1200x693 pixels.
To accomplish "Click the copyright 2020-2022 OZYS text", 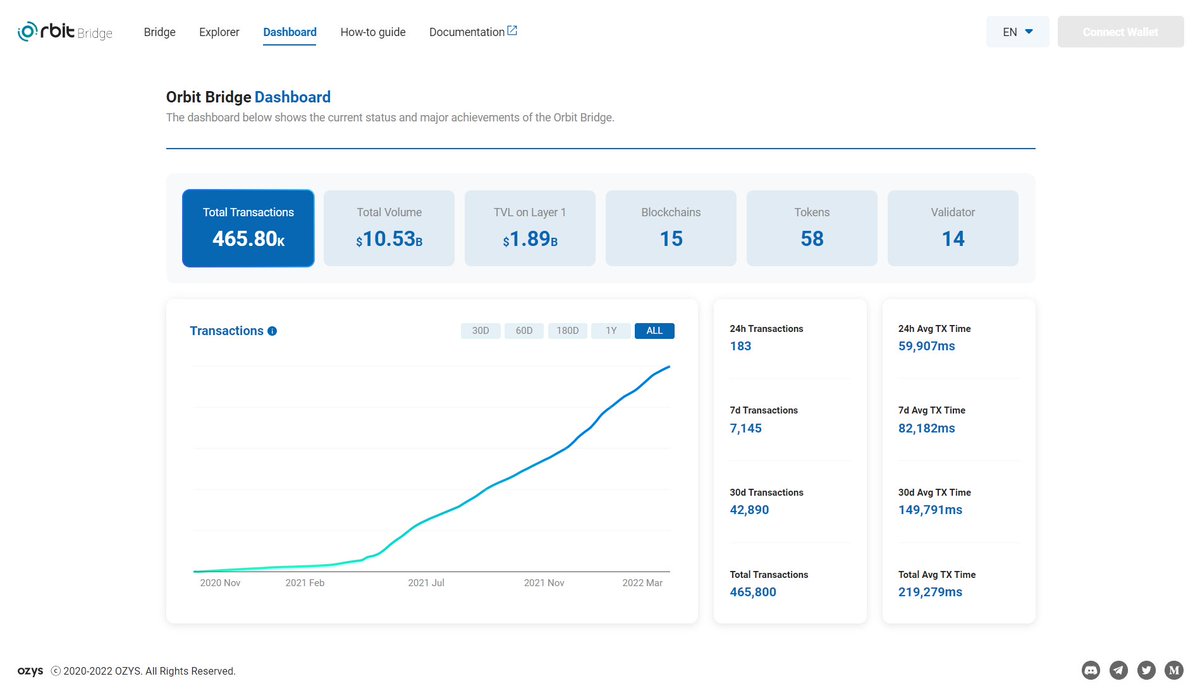I will click(x=143, y=671).
